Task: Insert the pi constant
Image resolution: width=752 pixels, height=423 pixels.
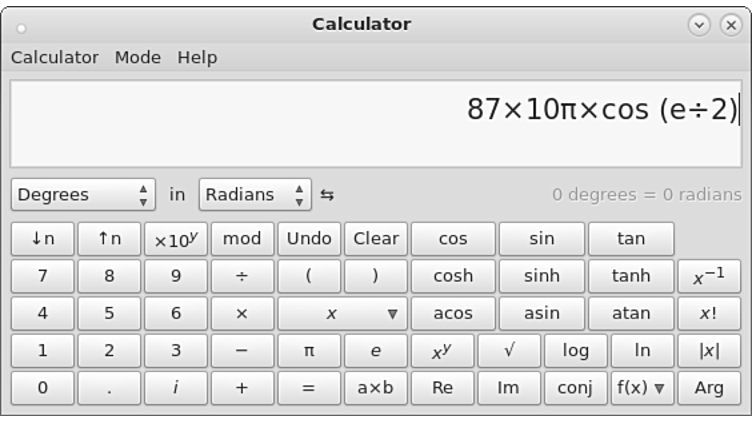Action: tap(309, 351)
